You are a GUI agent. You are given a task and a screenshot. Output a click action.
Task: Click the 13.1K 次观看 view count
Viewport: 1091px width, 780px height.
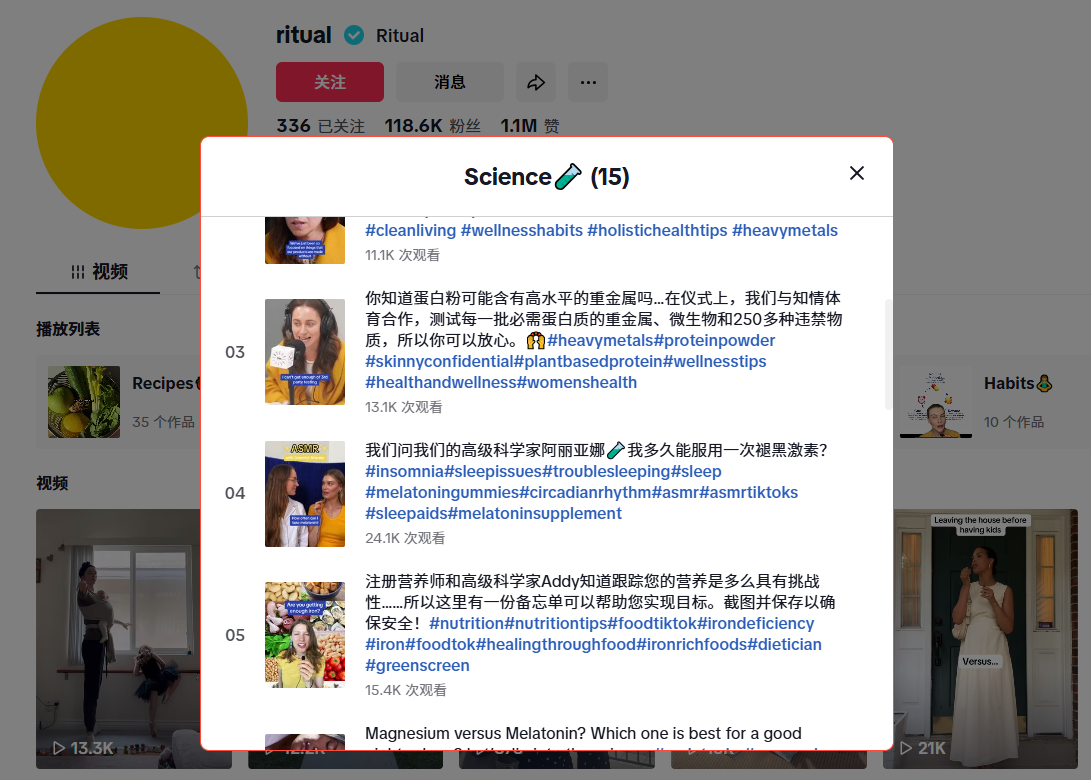404,407
